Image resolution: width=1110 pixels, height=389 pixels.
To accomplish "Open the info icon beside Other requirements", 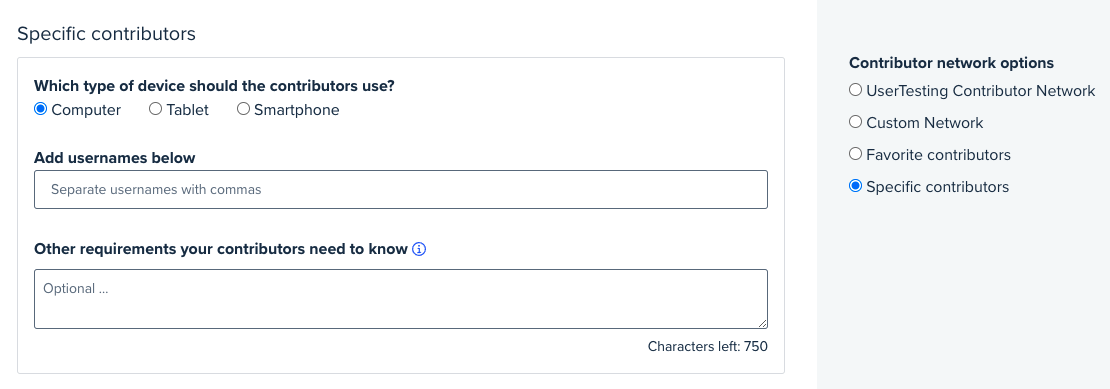I will (x=419, y=249).
